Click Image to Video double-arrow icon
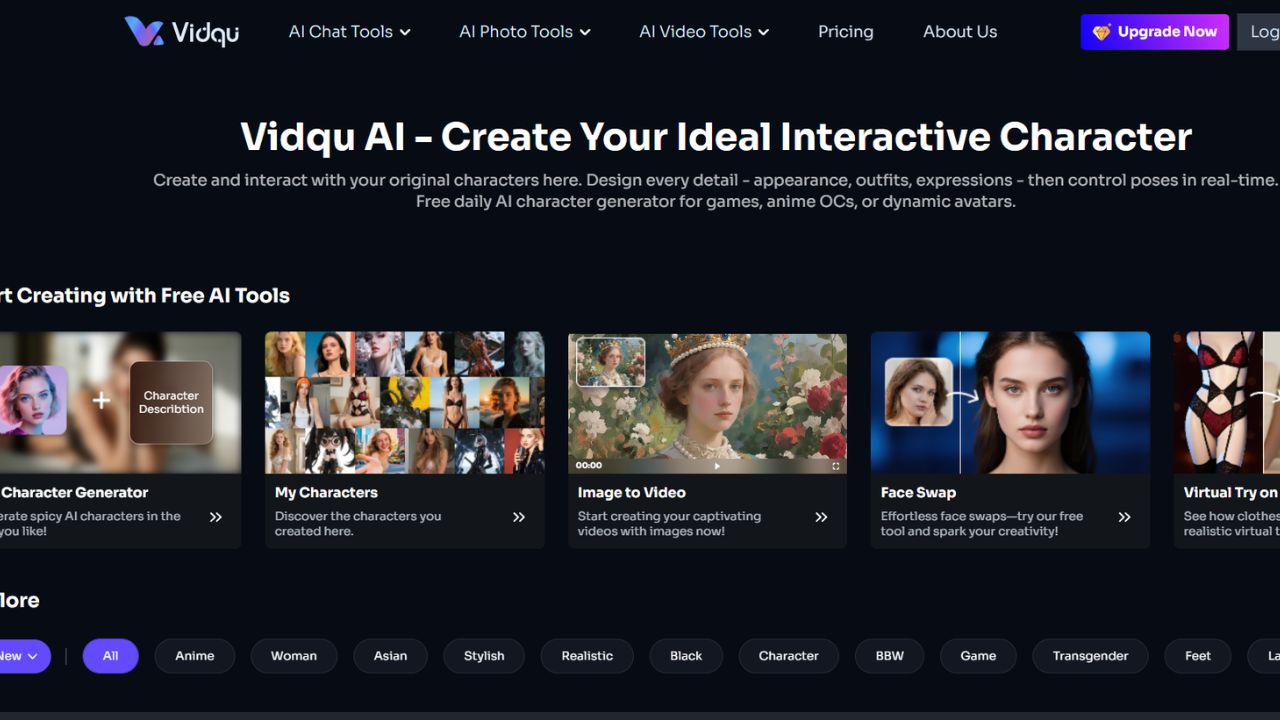 (x=821, y=517)
